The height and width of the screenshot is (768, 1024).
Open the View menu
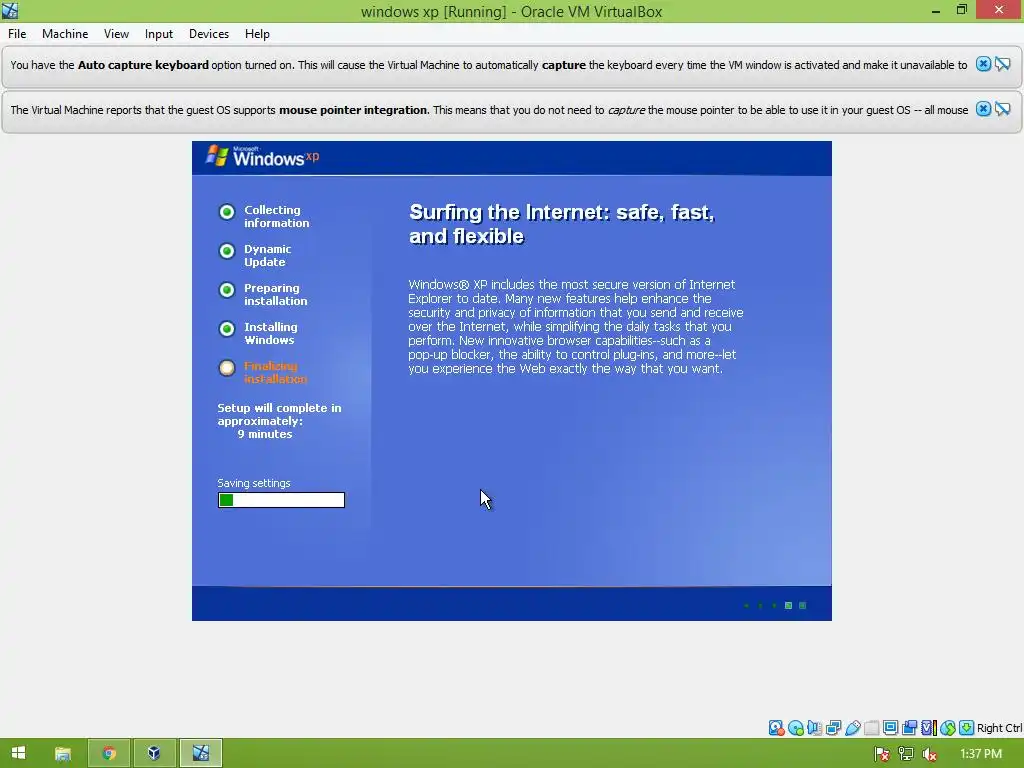click(116, 34)
